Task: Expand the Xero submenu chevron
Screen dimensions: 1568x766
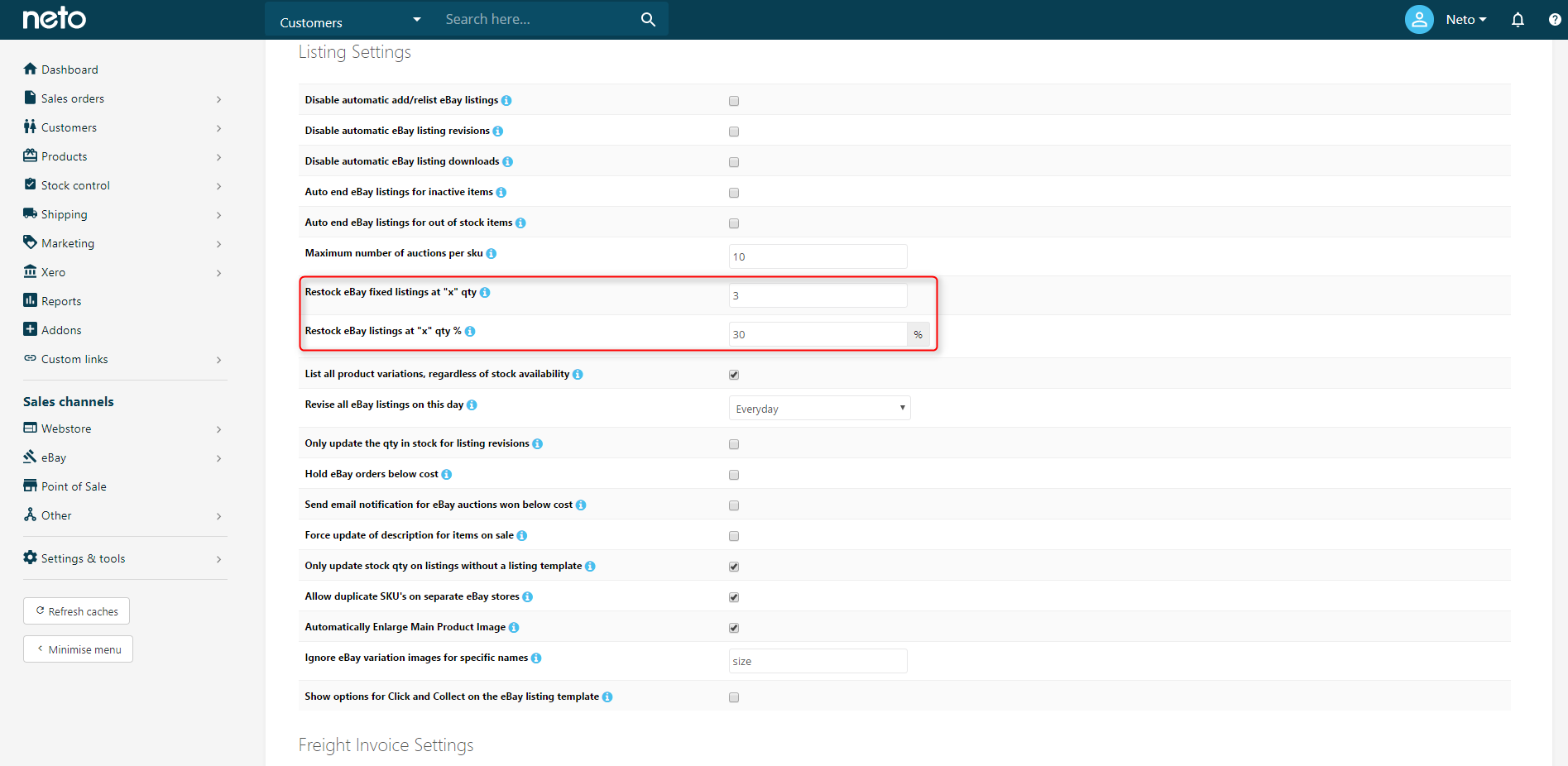Action: [219, 273]
